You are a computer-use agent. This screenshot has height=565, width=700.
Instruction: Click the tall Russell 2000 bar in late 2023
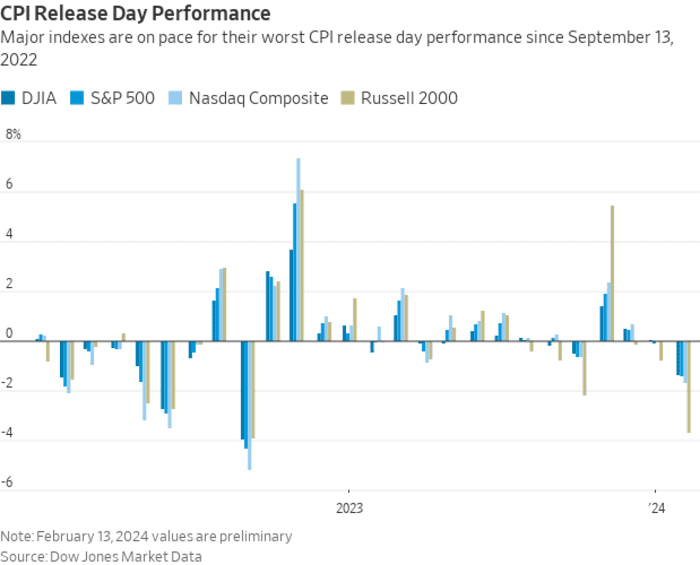612,274
